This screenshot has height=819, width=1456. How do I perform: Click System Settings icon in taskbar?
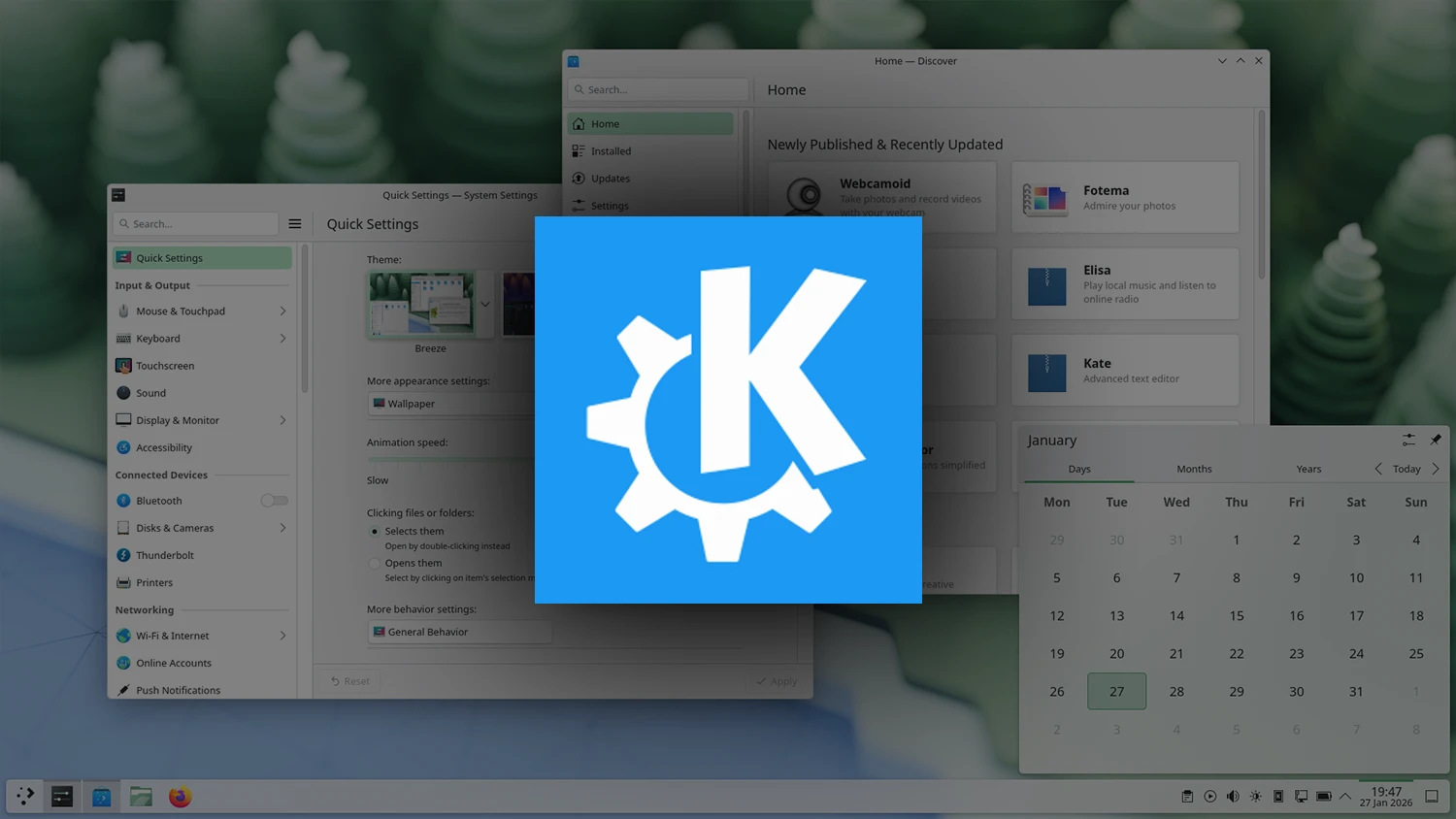point(62,797)
